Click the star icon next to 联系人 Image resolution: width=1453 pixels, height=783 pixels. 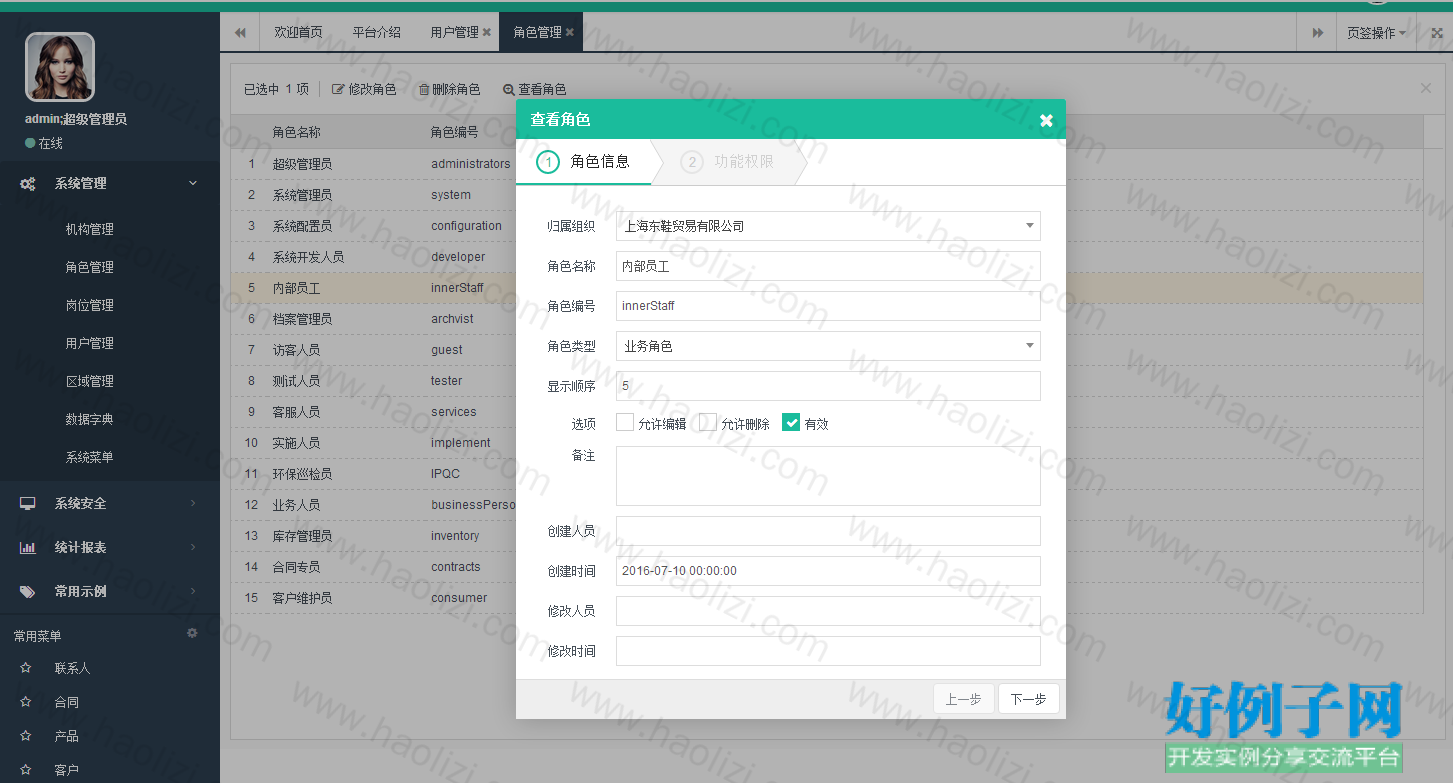pyautogui.click(x=26, y=668)
